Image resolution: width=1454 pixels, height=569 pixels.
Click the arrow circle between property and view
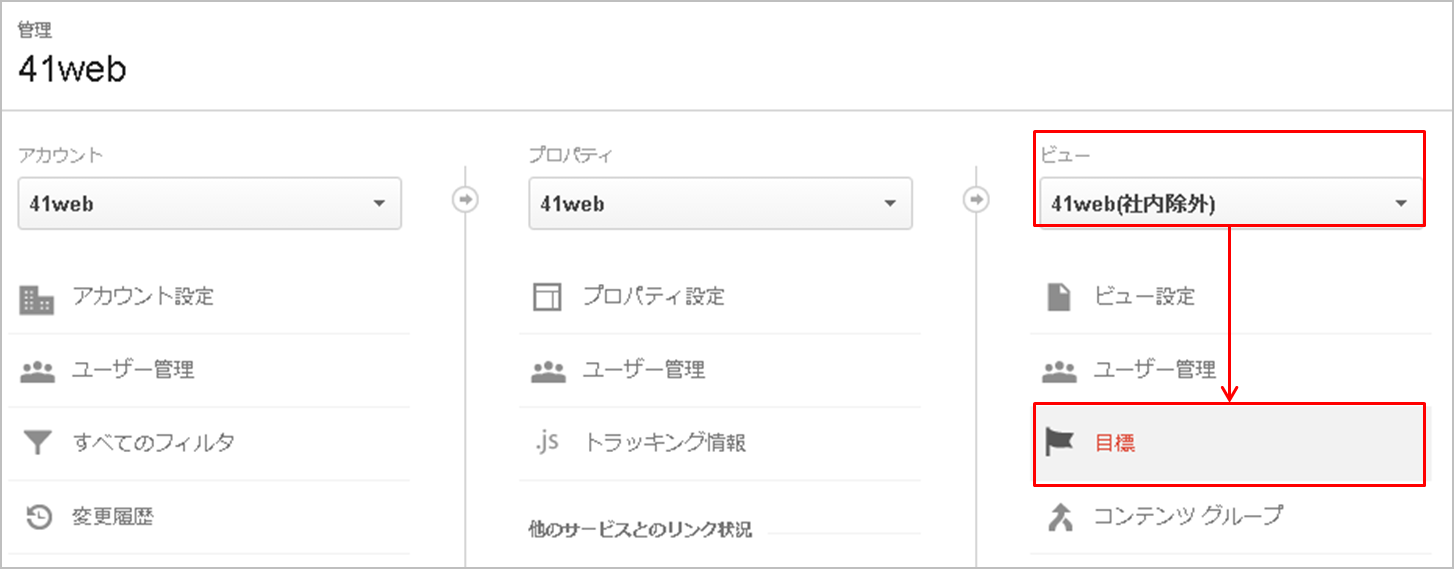pyautogui.click(x=976, y=200)
